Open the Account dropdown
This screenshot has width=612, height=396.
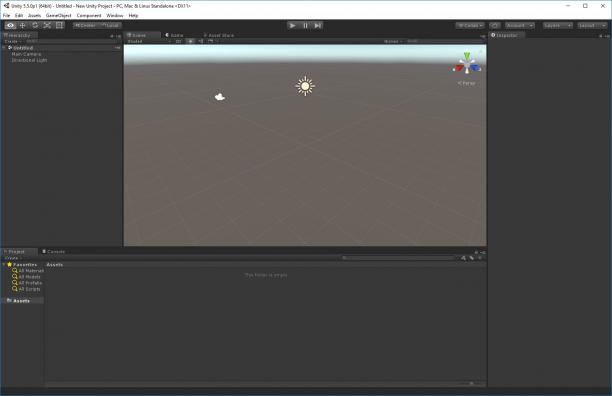(519, 25)
